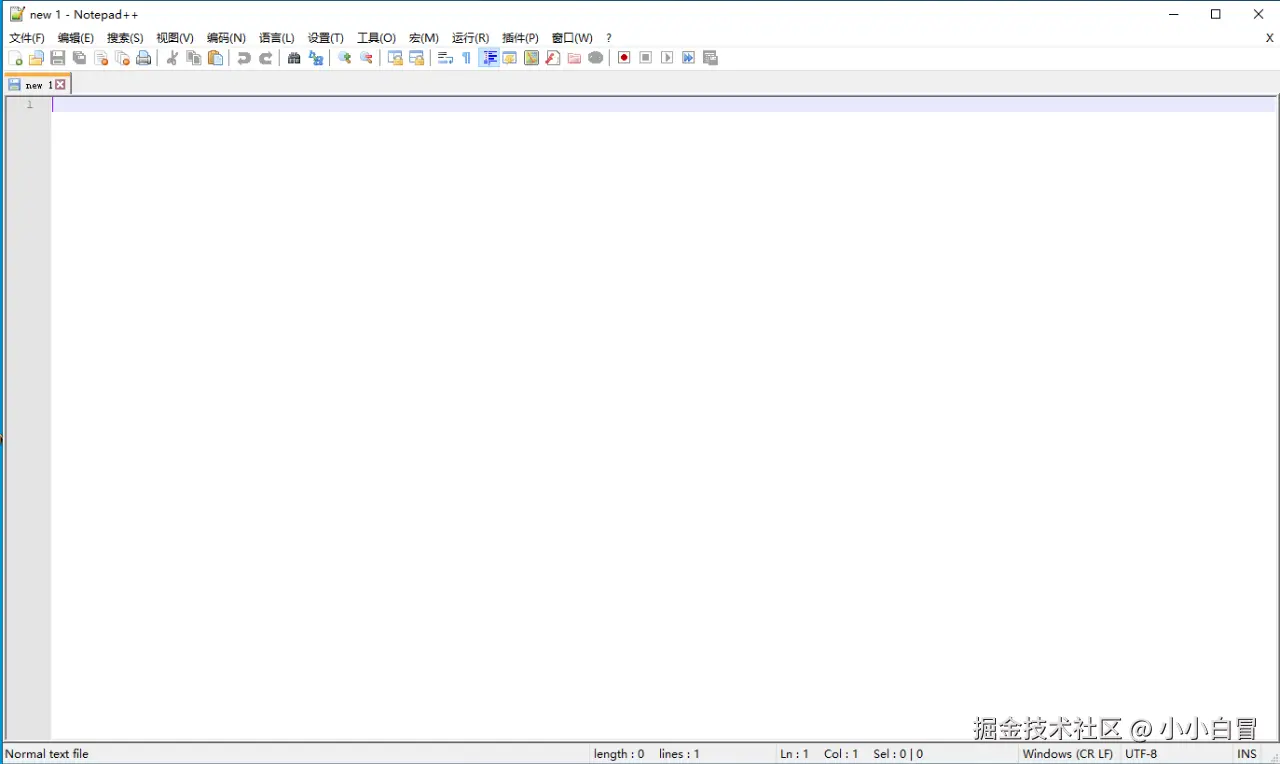
Task: Create a new document via toolbar
Action: [15, 58]
